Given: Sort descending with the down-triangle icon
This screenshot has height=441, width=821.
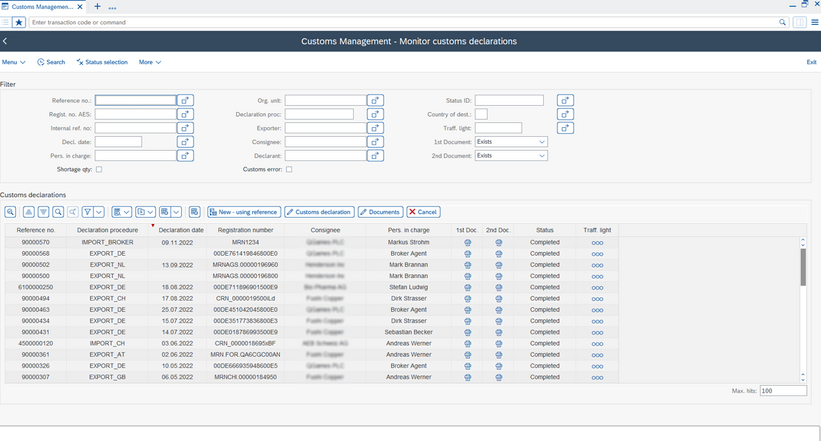Looking at the screenshot, I should click(43, 212).
